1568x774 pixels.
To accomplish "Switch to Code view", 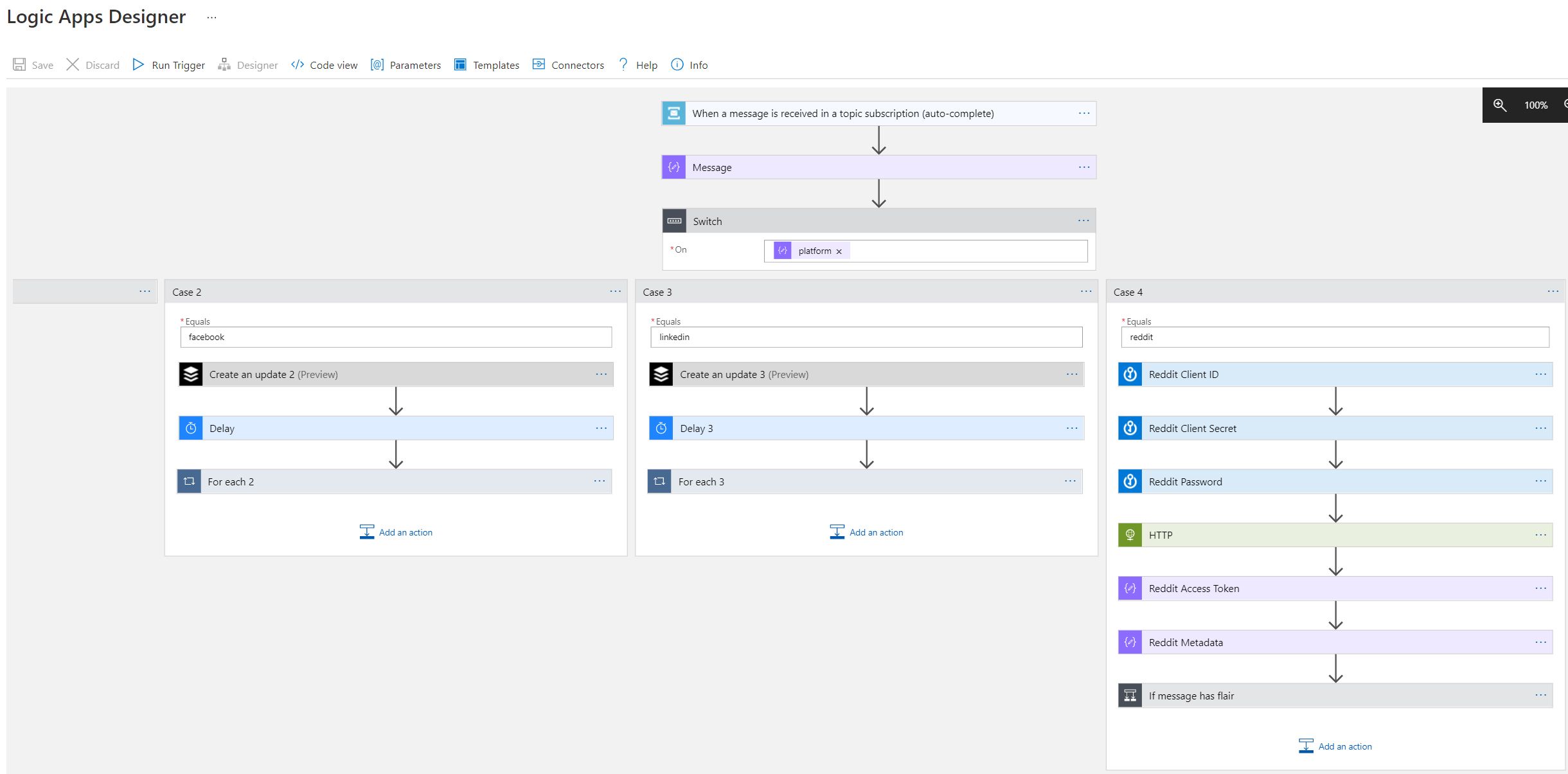I will (325, 64).
